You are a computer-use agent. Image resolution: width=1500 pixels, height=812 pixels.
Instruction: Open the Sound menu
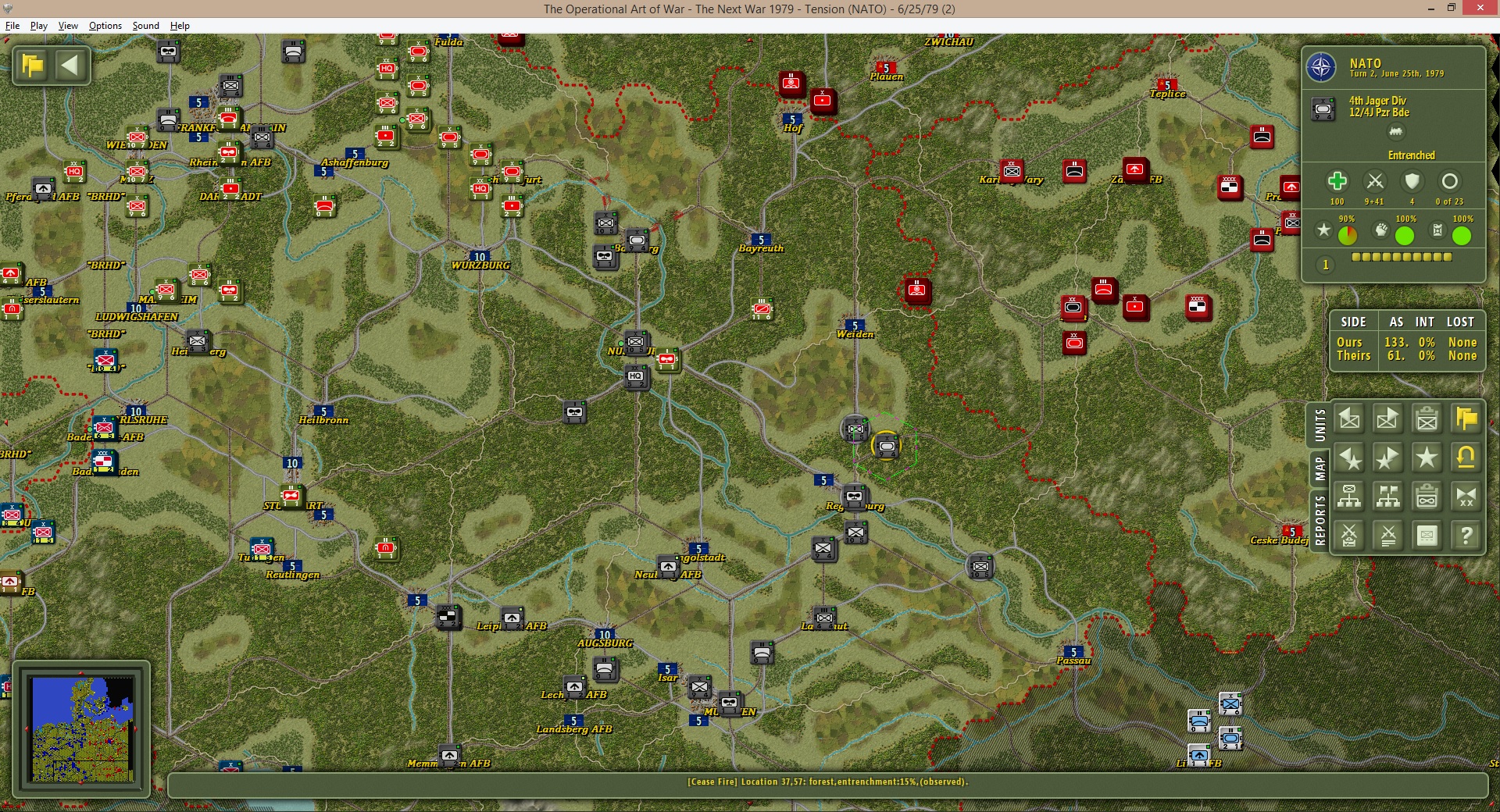click(146, 26)
